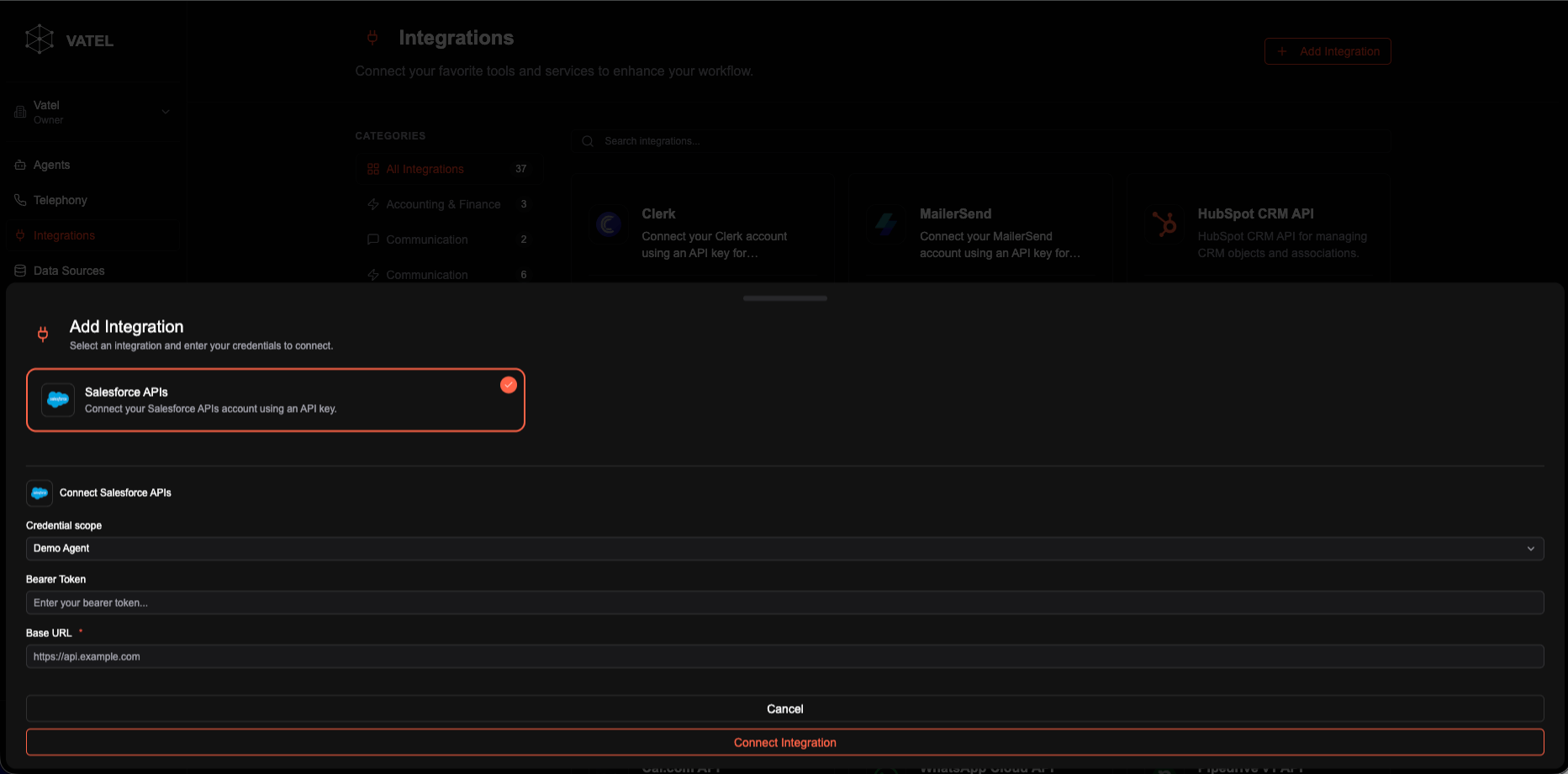Click the plug icon beside Add Integration title

(x=43, y=334)
